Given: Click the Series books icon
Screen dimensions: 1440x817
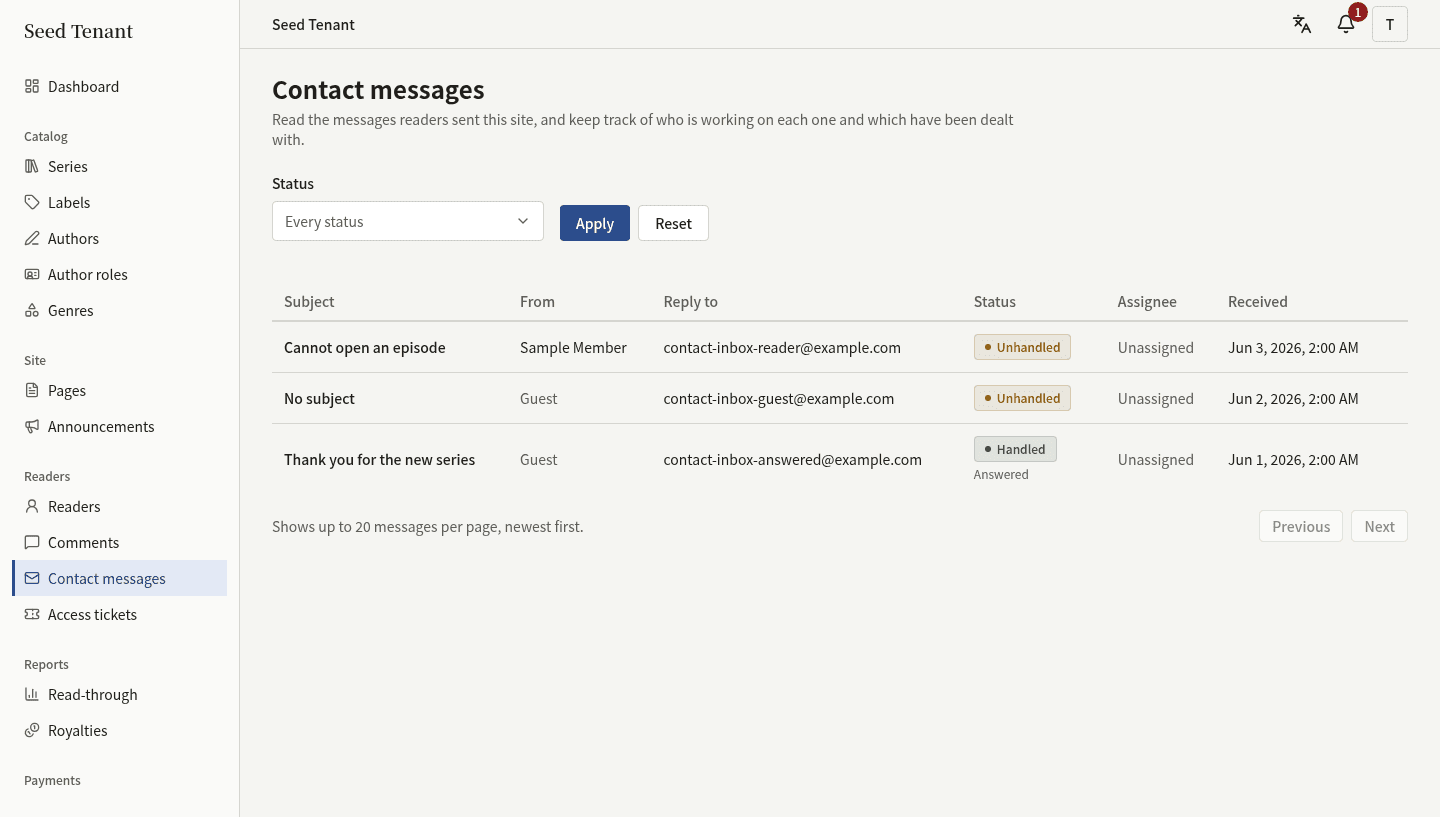Looking at the screenshot, I should [x=32, y=166].
